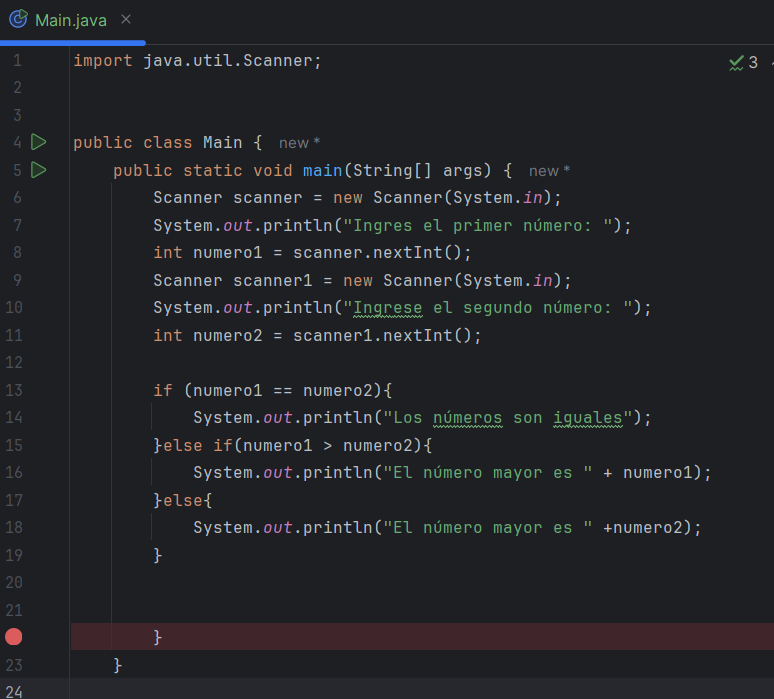Place cursor on 'import' keyword line 1

coord(103,61)
